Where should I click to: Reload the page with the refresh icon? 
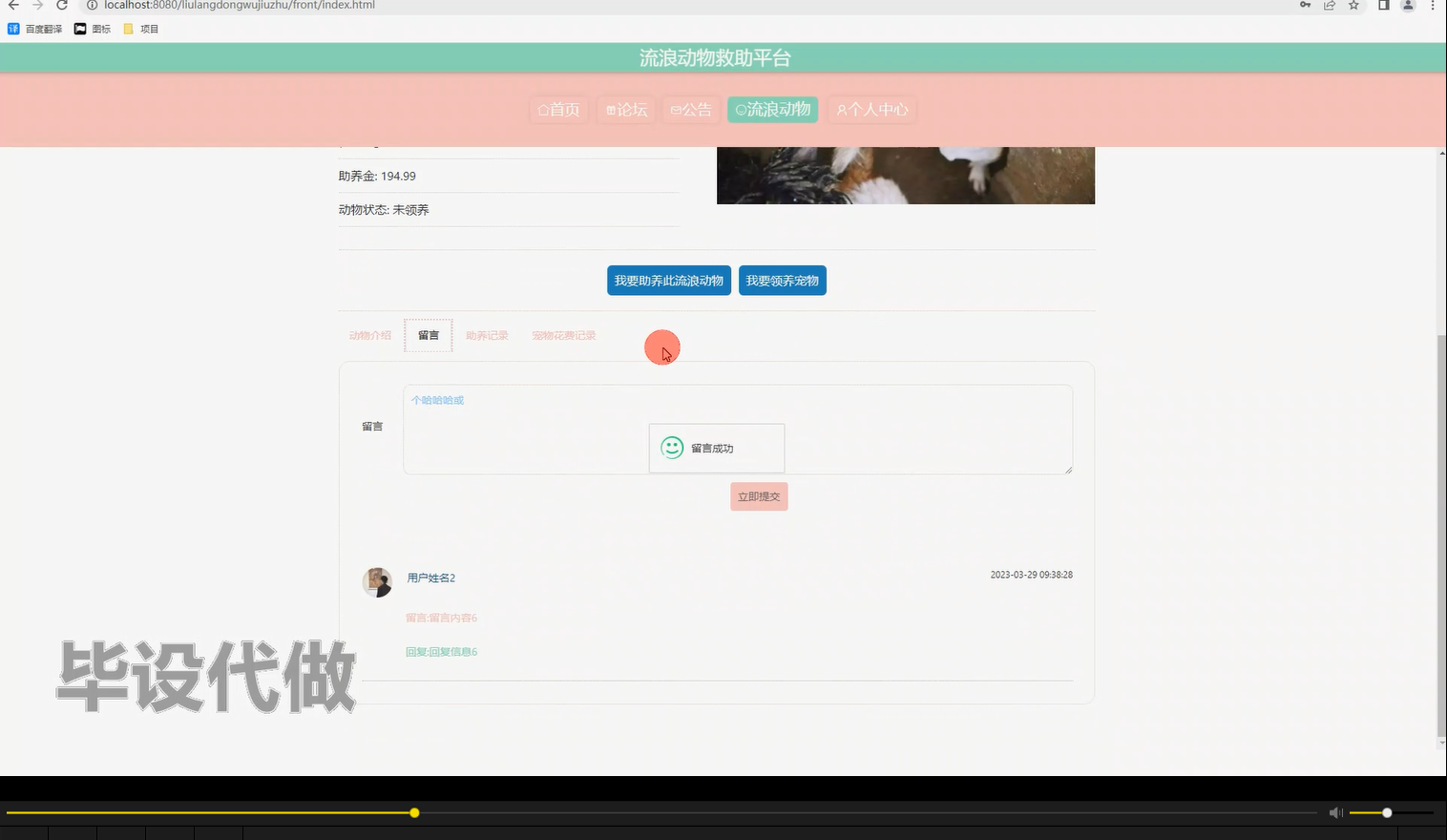[x=62, y=5]
